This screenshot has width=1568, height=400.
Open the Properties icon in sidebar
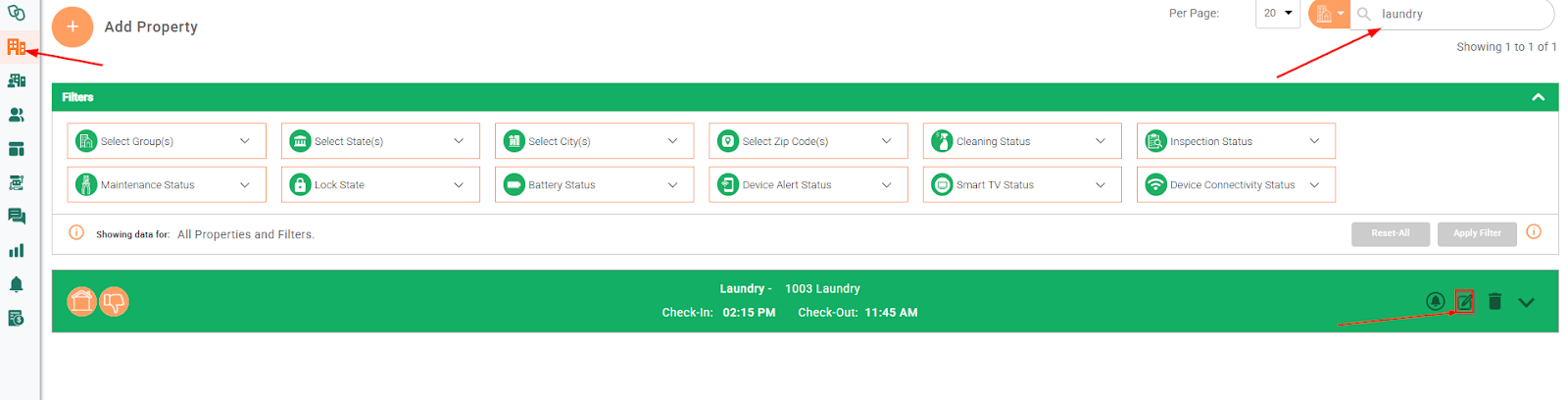coord(17,46)
